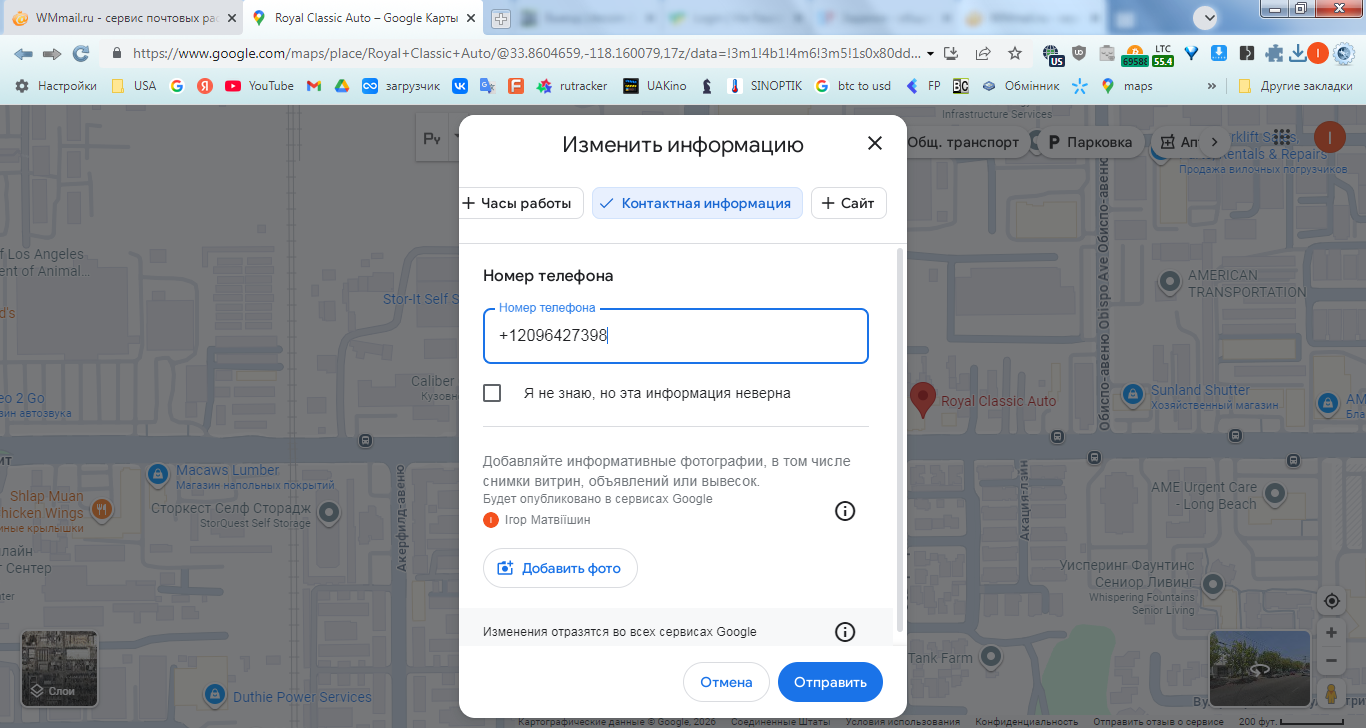The image size is (1366, 728).
Task: Click into the Номер телефона input field
Action: pos(676,336)
